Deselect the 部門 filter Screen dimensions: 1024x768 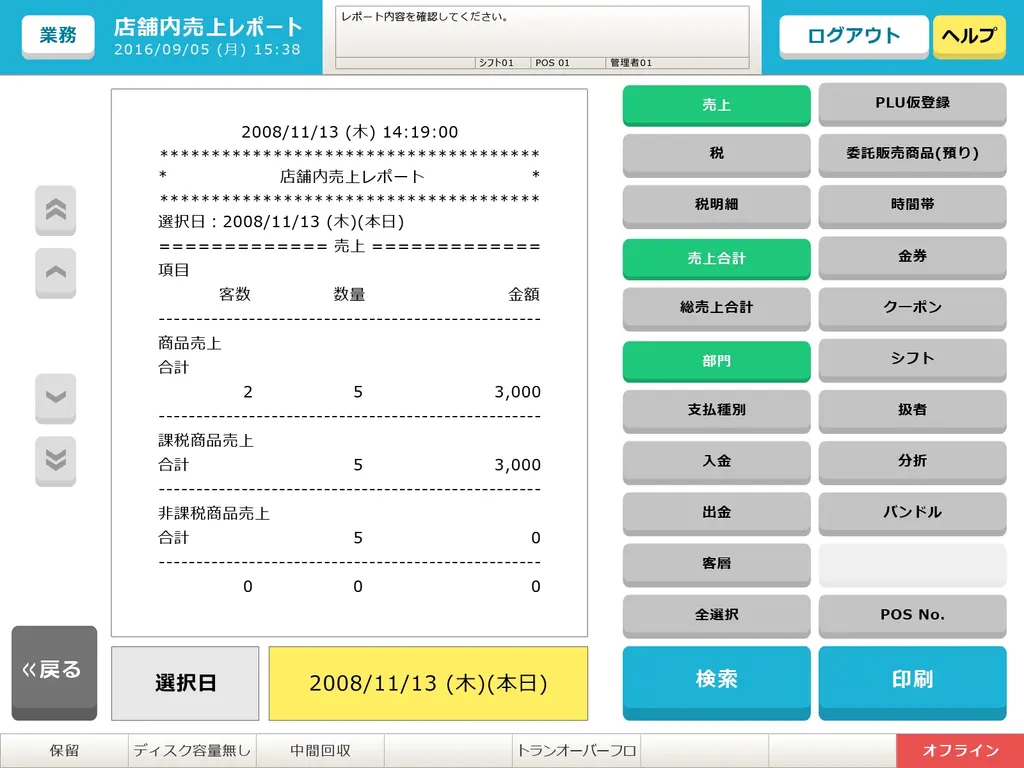point(716,361)
